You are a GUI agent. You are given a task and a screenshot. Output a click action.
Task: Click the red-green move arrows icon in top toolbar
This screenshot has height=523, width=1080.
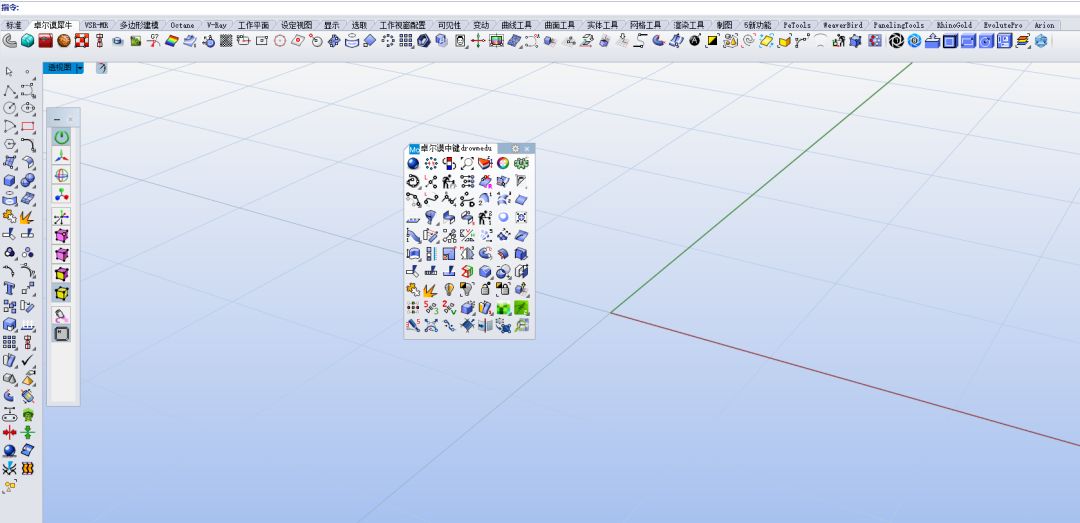coord(478,41)
